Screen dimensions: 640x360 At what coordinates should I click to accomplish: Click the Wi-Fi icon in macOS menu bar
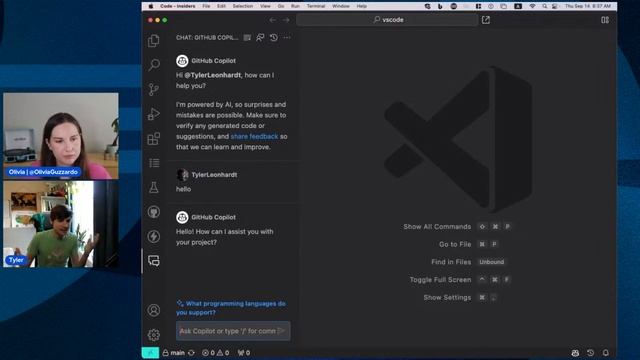coord(532,6)
